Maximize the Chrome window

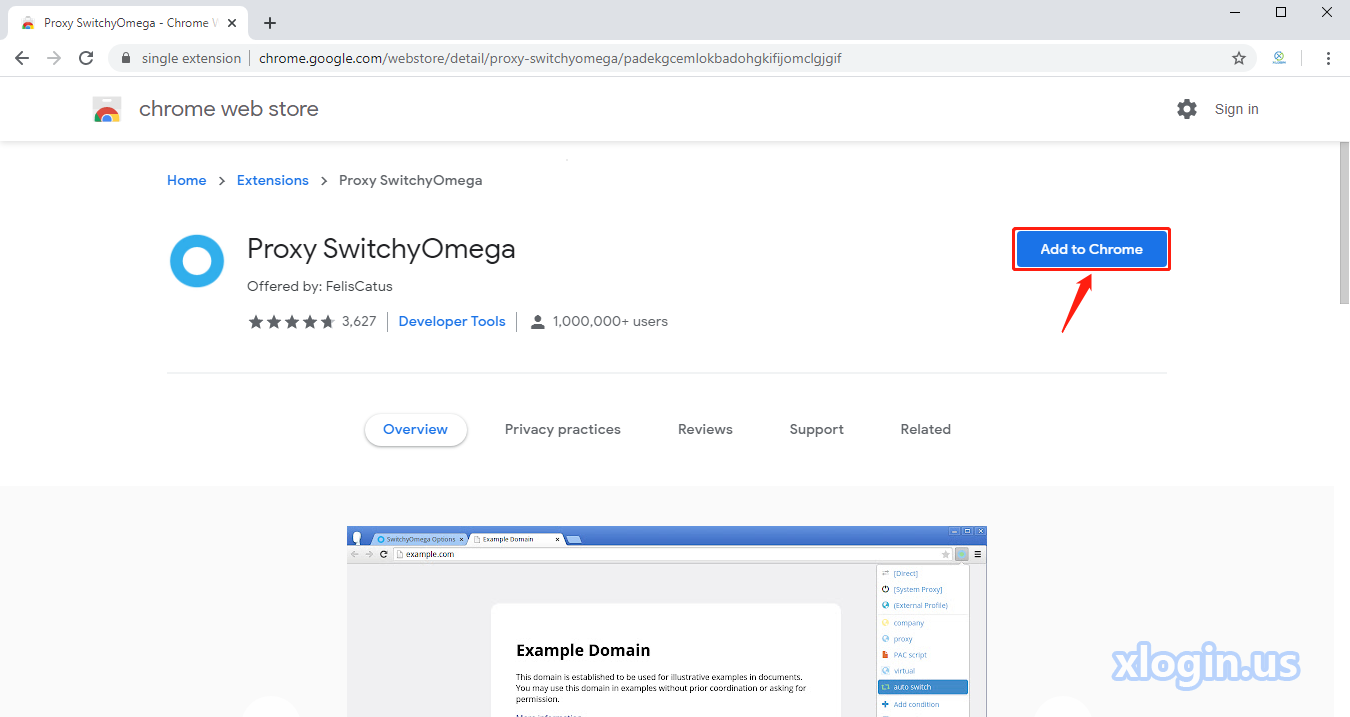(1281, 12)
